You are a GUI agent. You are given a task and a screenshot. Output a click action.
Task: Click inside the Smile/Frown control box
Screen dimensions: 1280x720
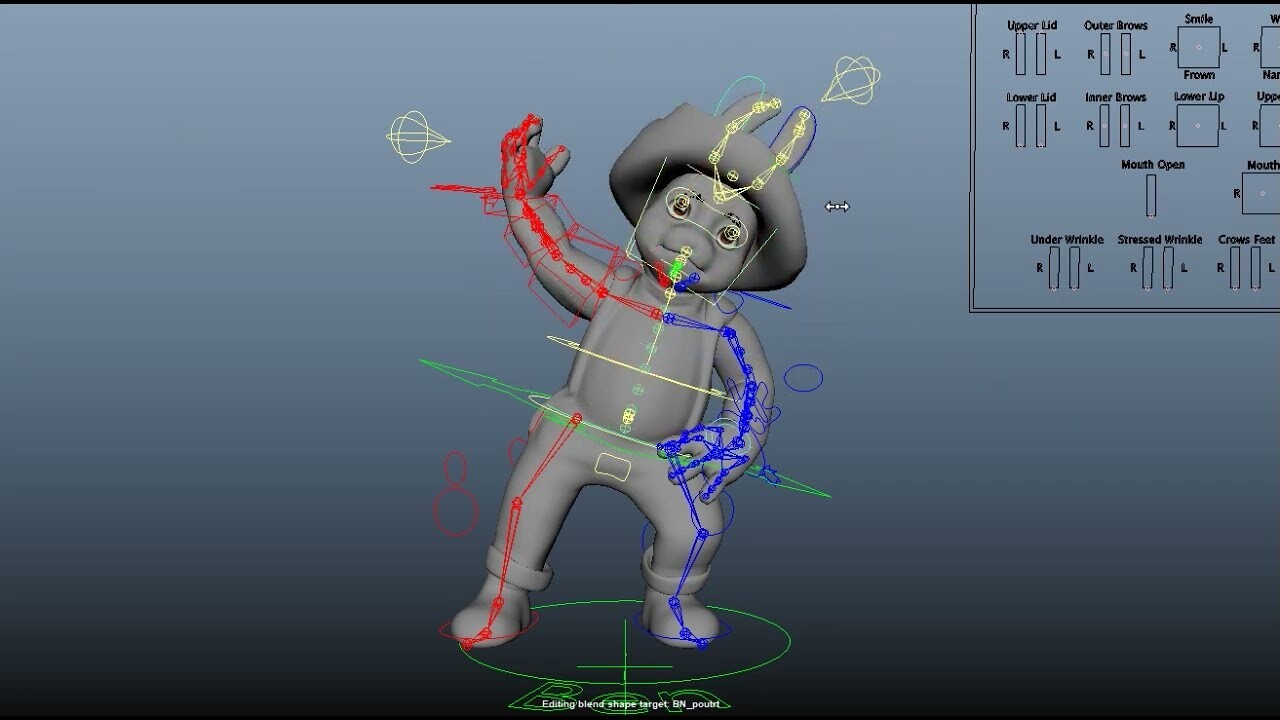(x=1197, y=46)
